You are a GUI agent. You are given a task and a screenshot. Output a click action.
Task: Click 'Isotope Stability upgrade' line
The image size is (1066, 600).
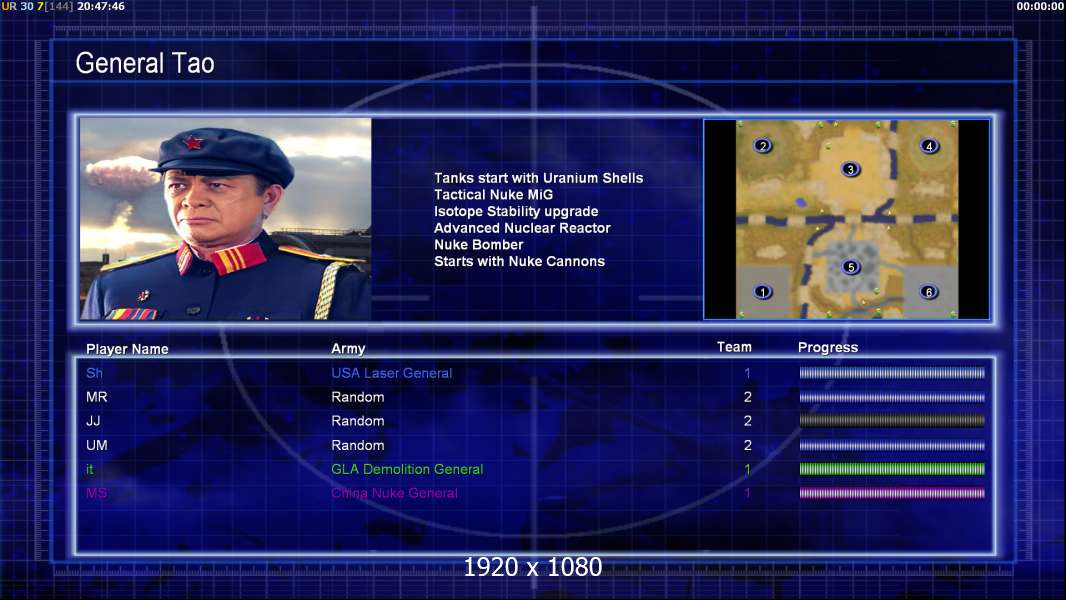pos(516,211)
